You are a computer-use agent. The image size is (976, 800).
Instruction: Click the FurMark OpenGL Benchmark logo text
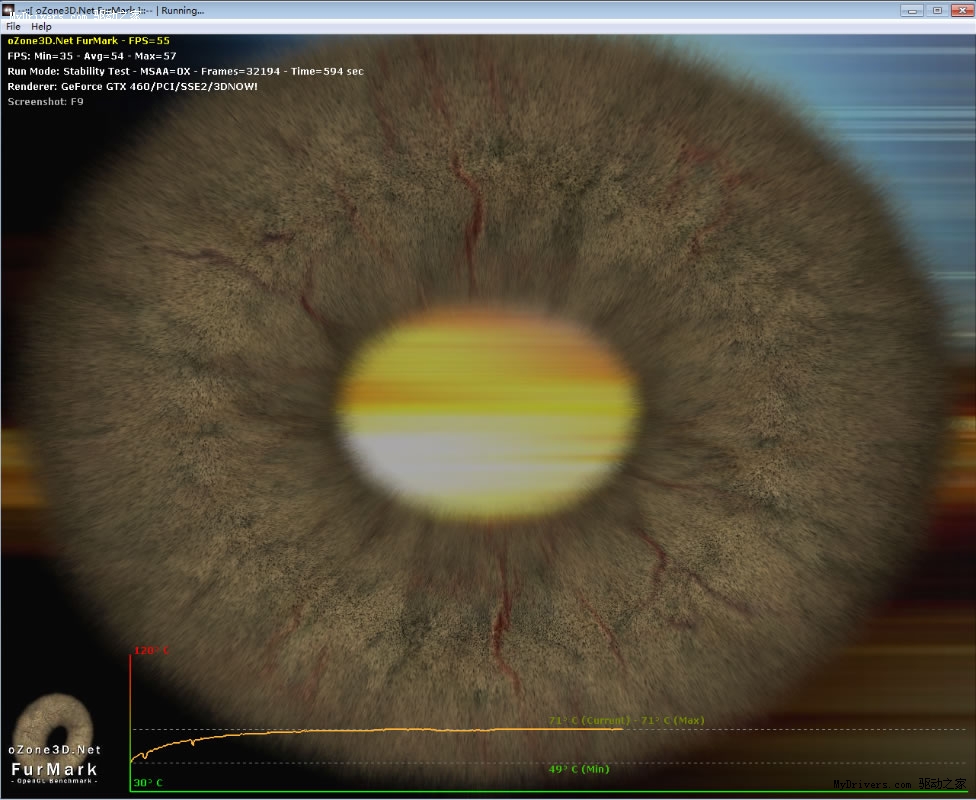click(x=55, y=771)
